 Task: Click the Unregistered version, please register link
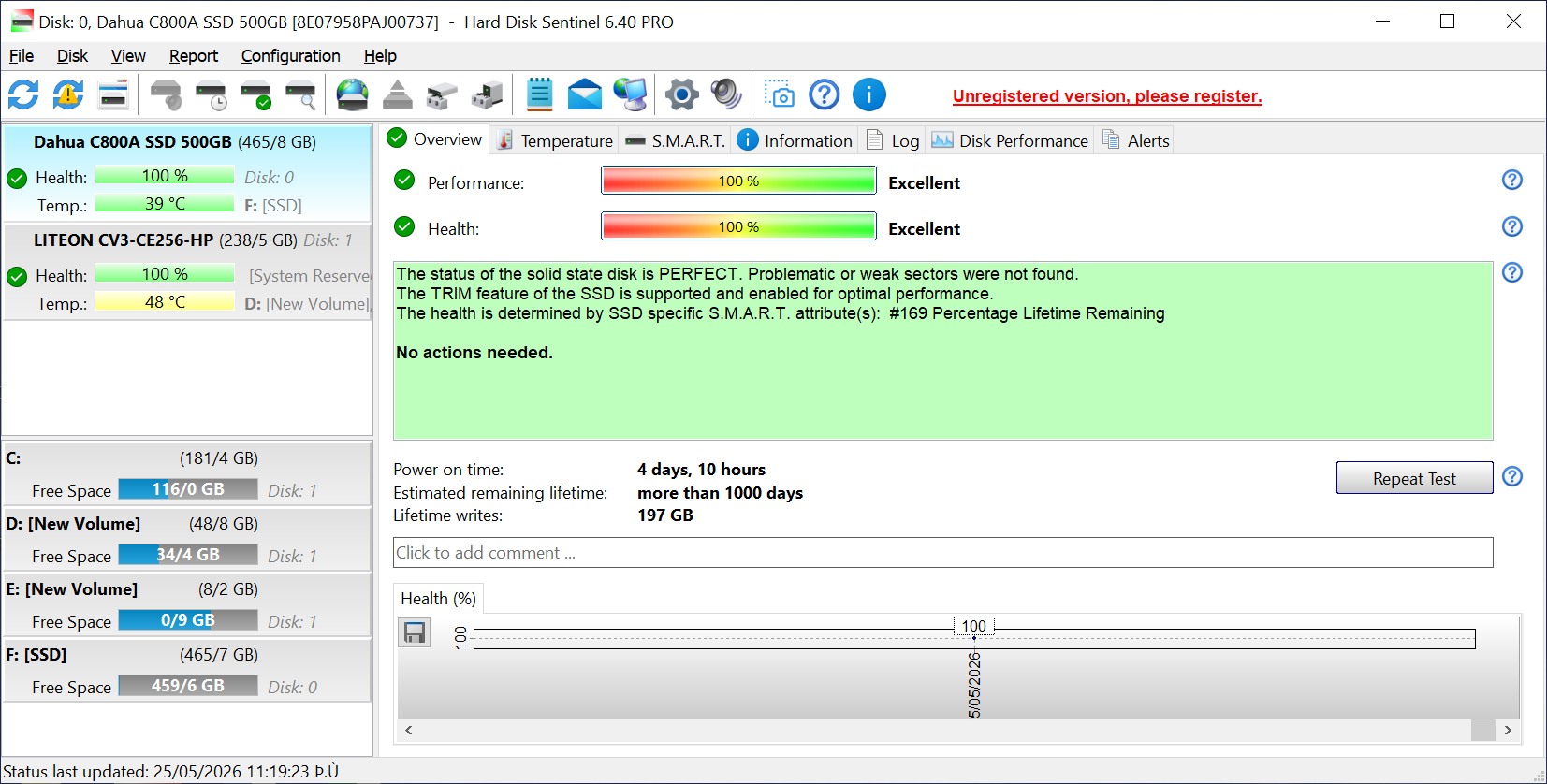[x=1107, y=95]
